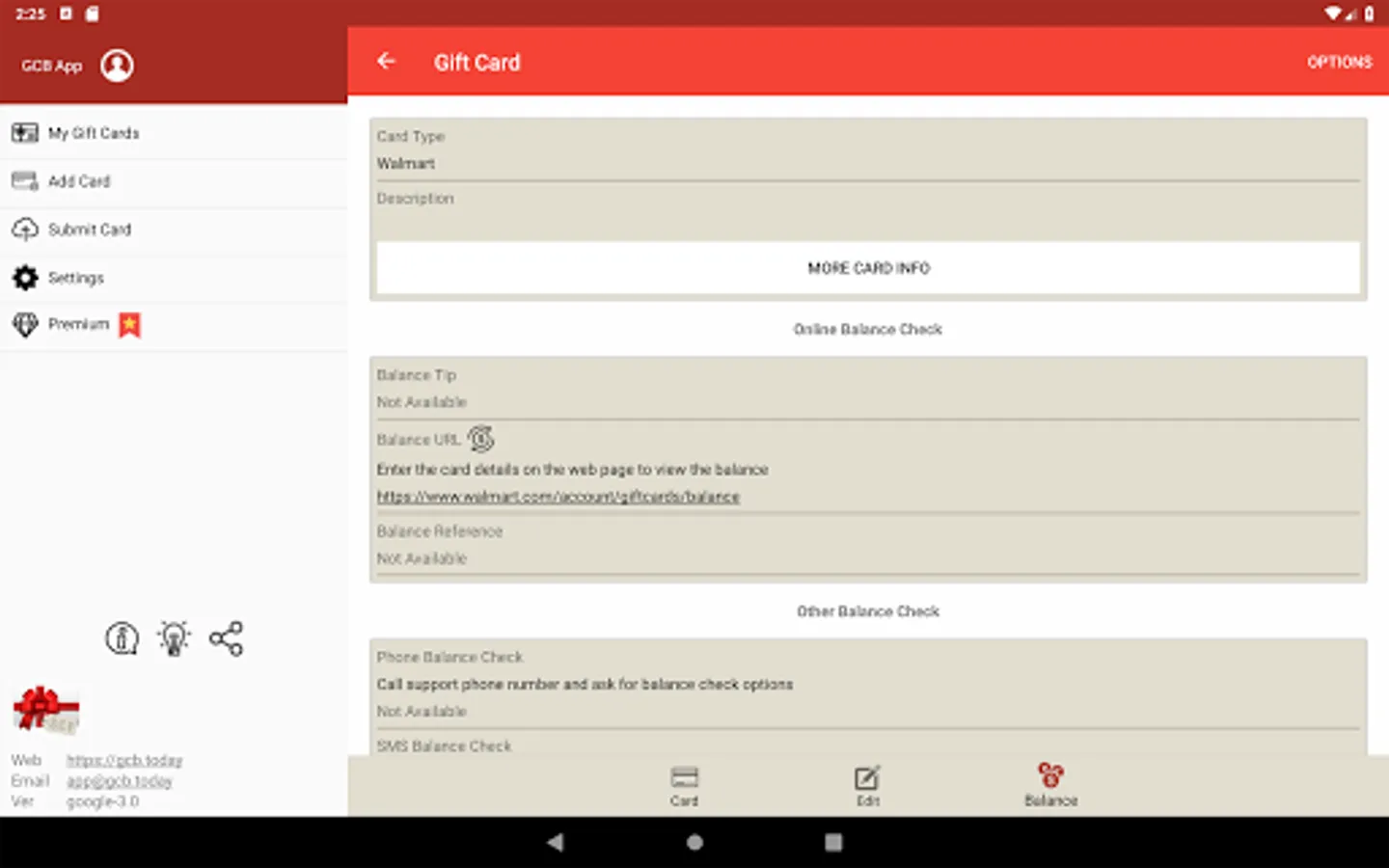The width and height of the screenshot is (1389, 868).
Task: Click the MORE CARD INFO button
Action: point(868,268)
